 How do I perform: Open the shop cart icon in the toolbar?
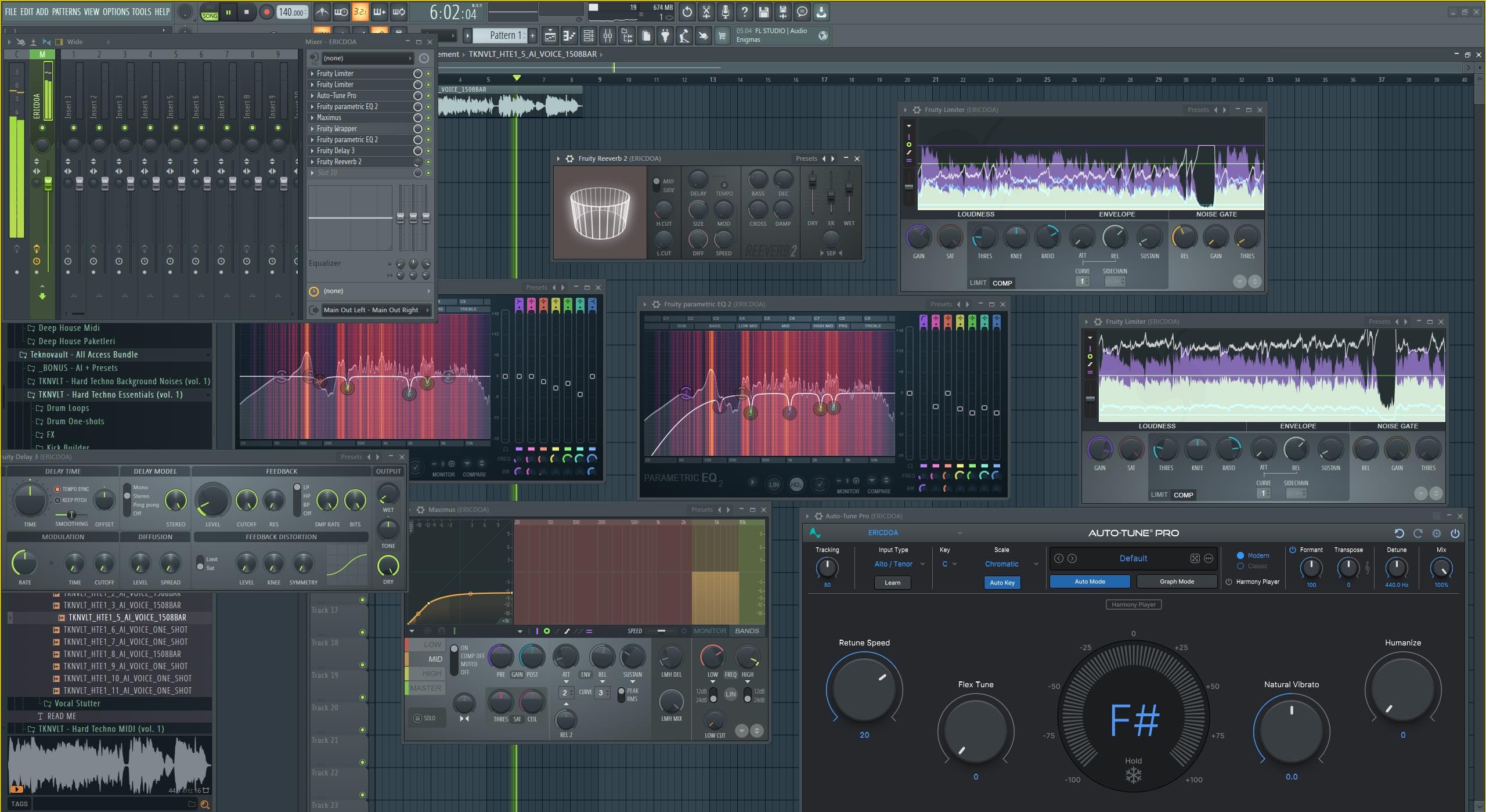[723, 36]
